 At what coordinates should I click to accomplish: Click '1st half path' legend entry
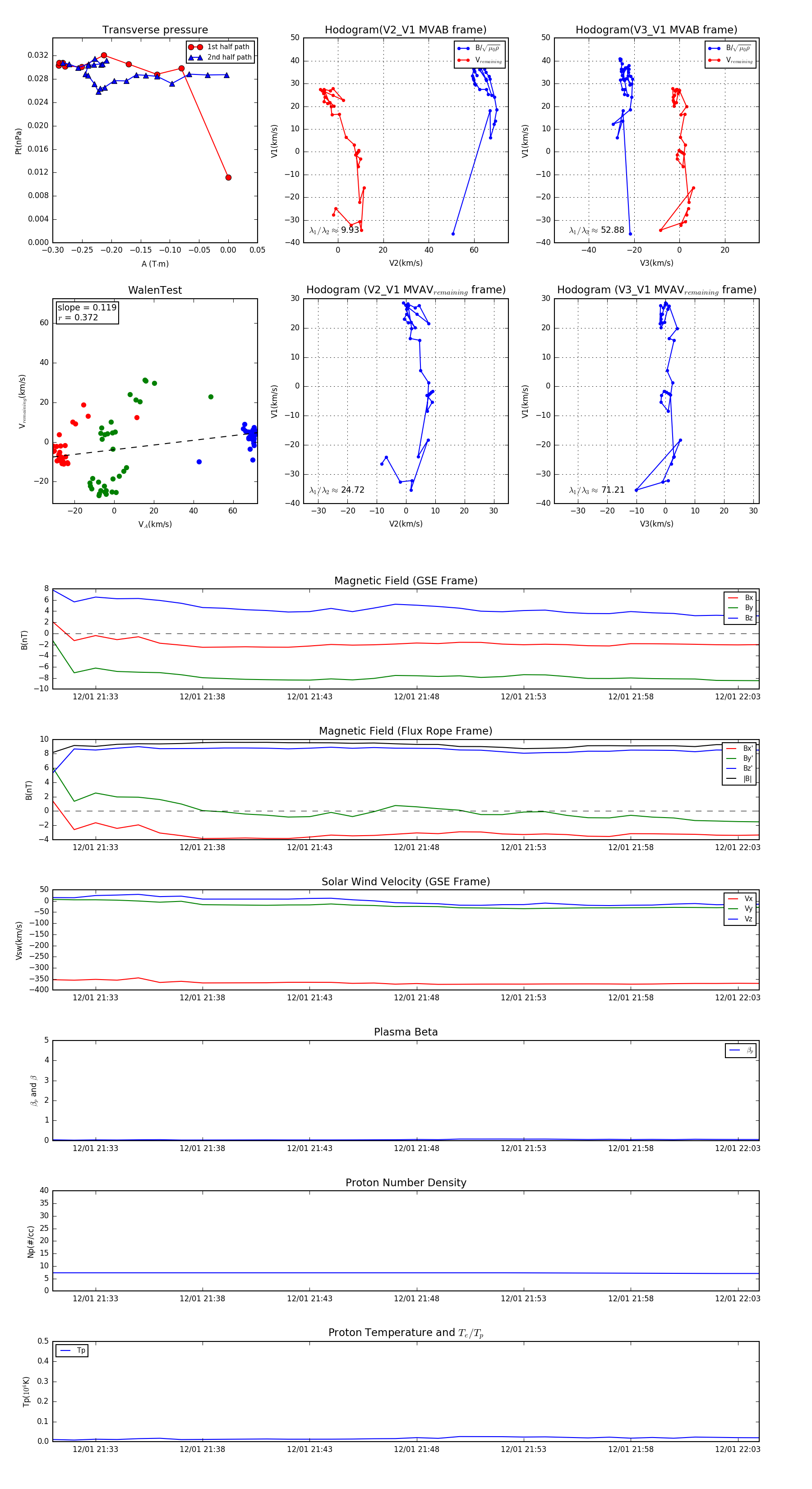220,47
